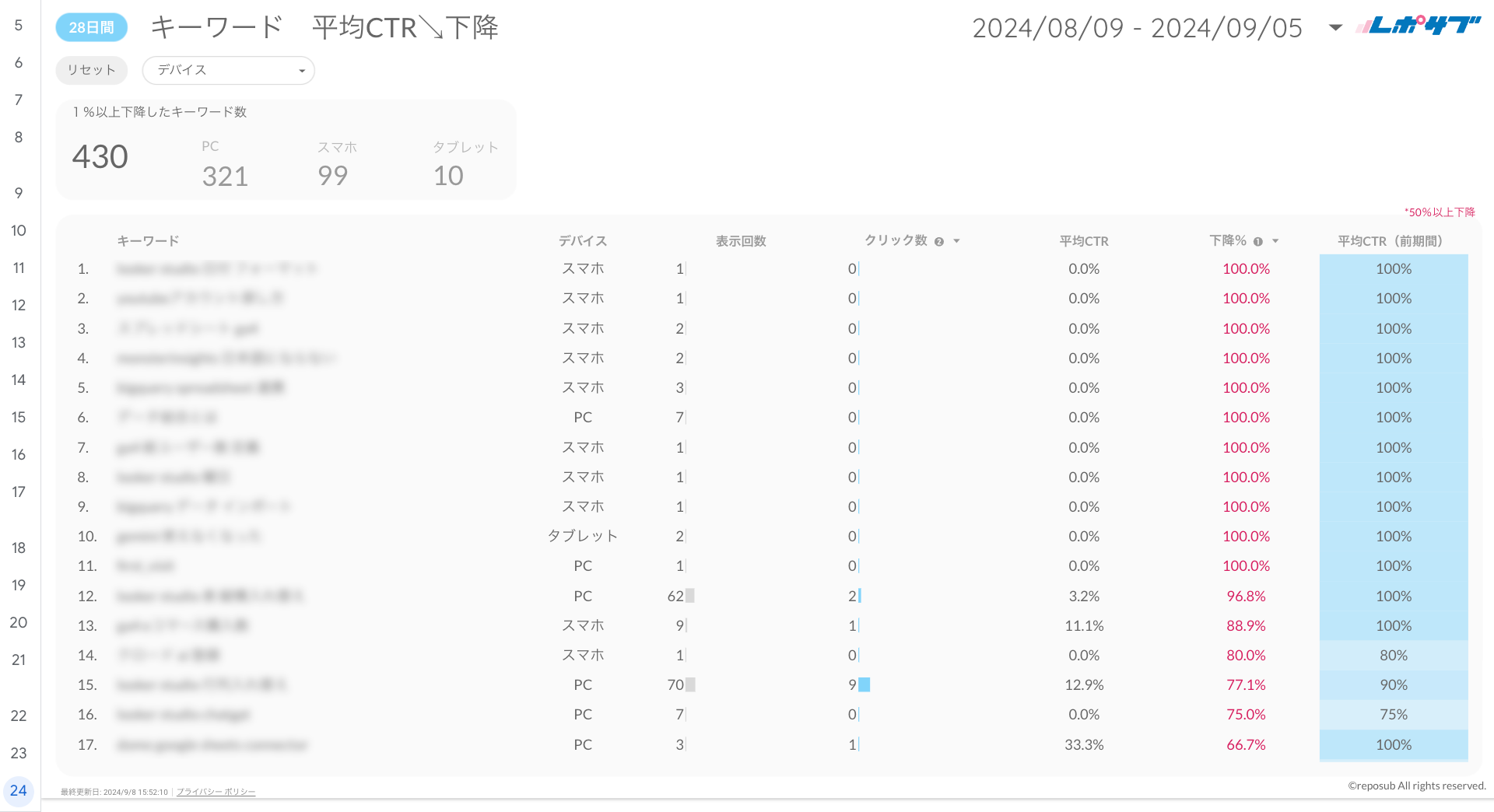
Task: Click the レポサブ logo icon
Action: 1418,26
